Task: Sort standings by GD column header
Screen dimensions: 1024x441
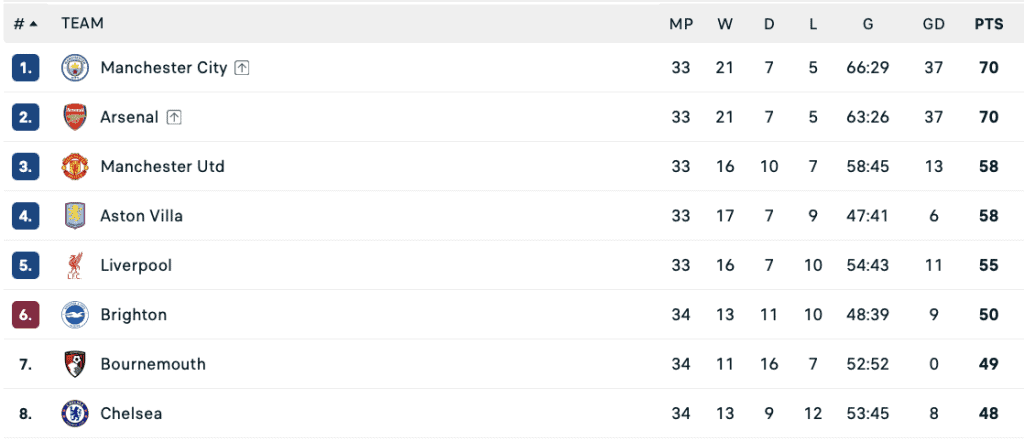Action: (934, 23)
